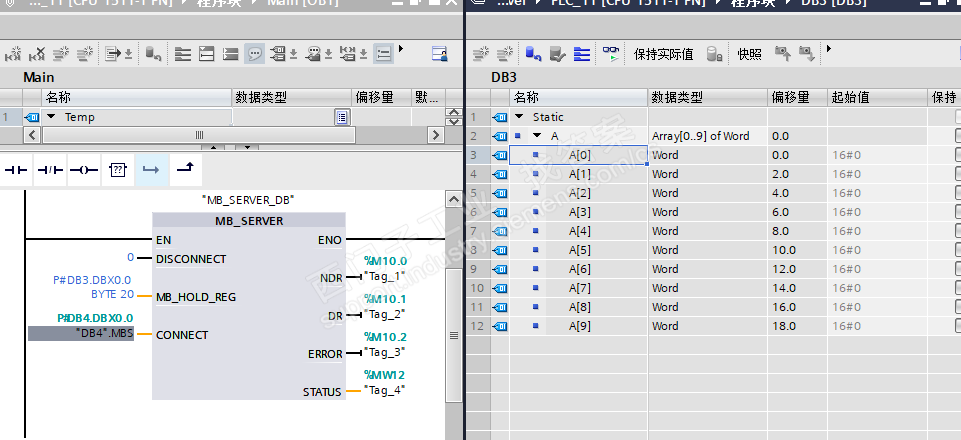The image size is (961, 440).
Task: Click the "Tag_4" STATUS output operand
Action: [385, 390]
